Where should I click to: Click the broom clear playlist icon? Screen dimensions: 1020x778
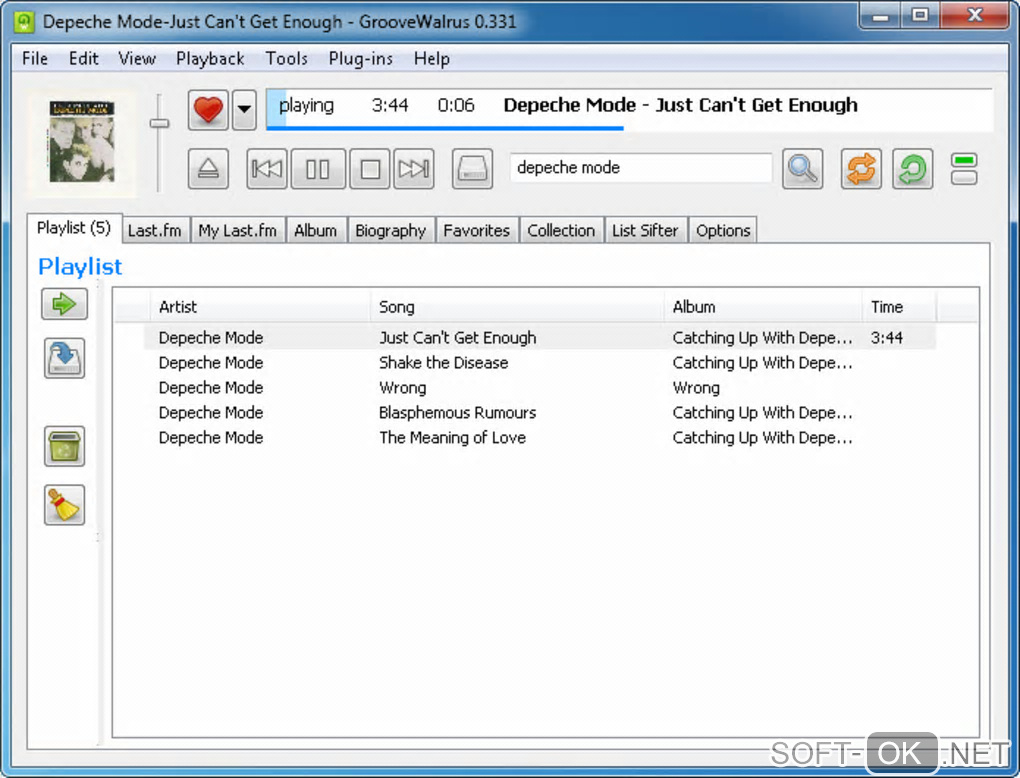(64, 505)
